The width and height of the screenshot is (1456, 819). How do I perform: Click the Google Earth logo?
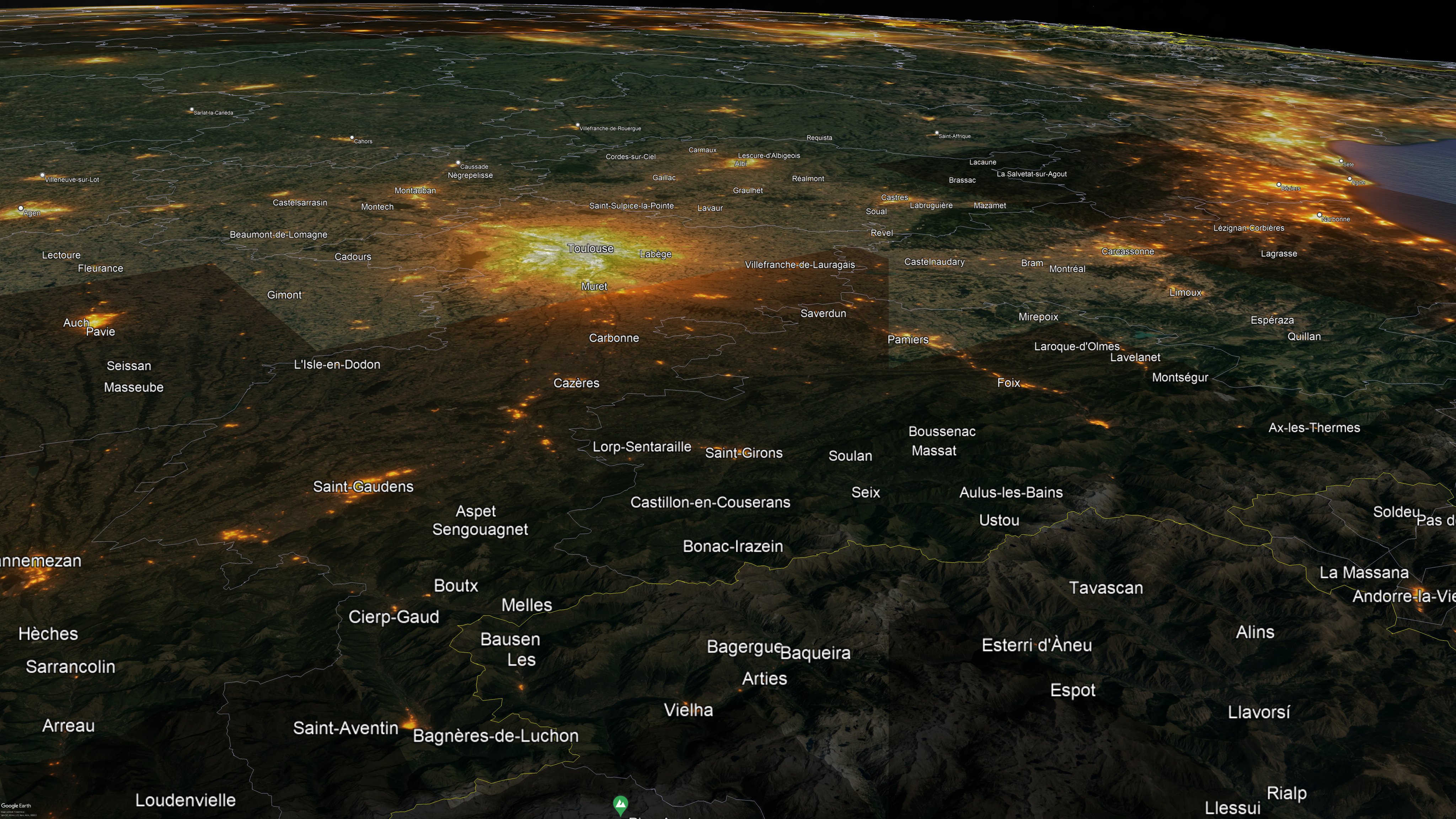tap(16, 805)
